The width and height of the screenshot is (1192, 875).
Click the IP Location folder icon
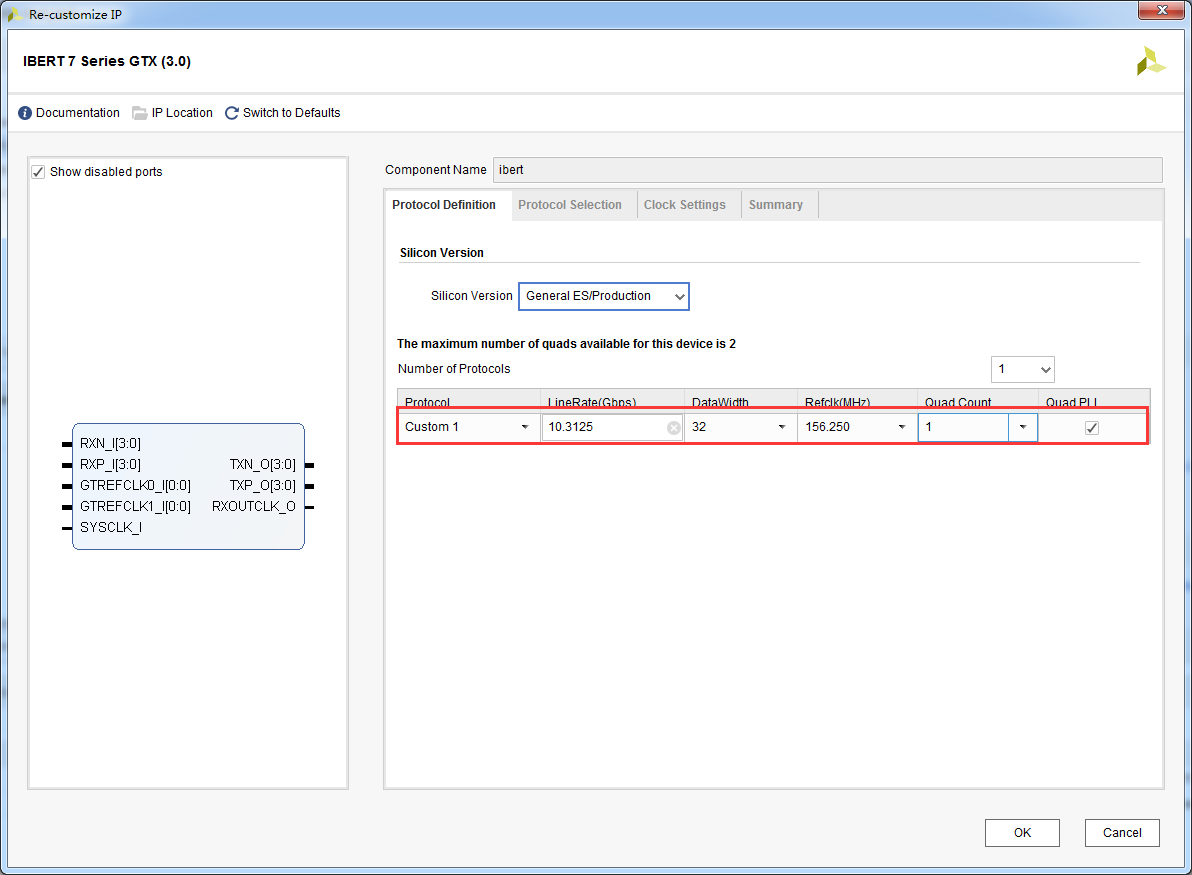(x=140, y=113)
